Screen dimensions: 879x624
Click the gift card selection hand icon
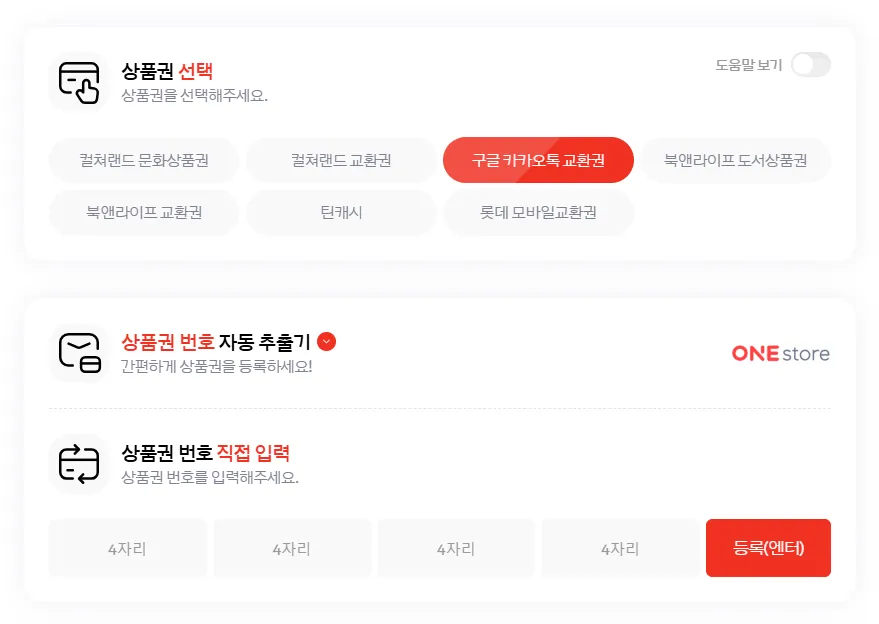pos(79,83)
